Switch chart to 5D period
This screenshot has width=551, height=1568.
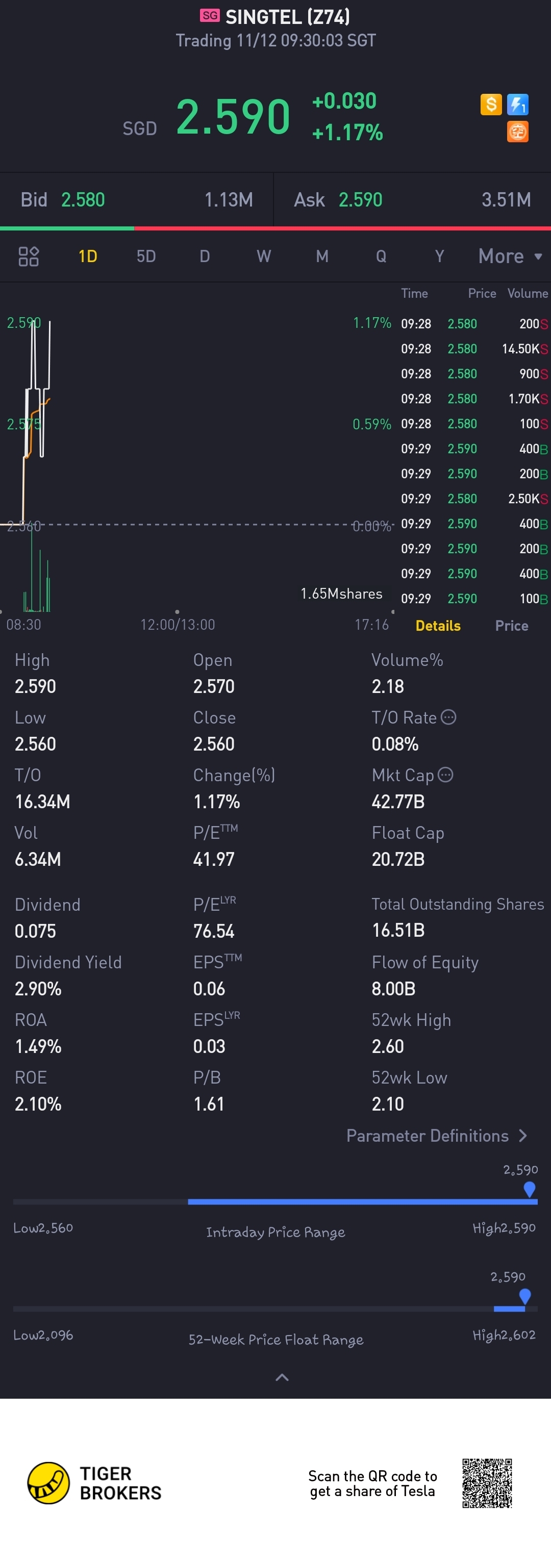coord(146,256)
